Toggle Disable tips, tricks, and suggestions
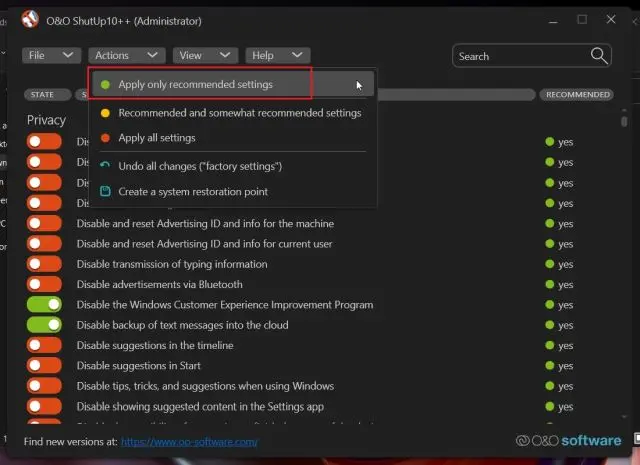This screenshot has height=465, width=640. click(44, 386)
